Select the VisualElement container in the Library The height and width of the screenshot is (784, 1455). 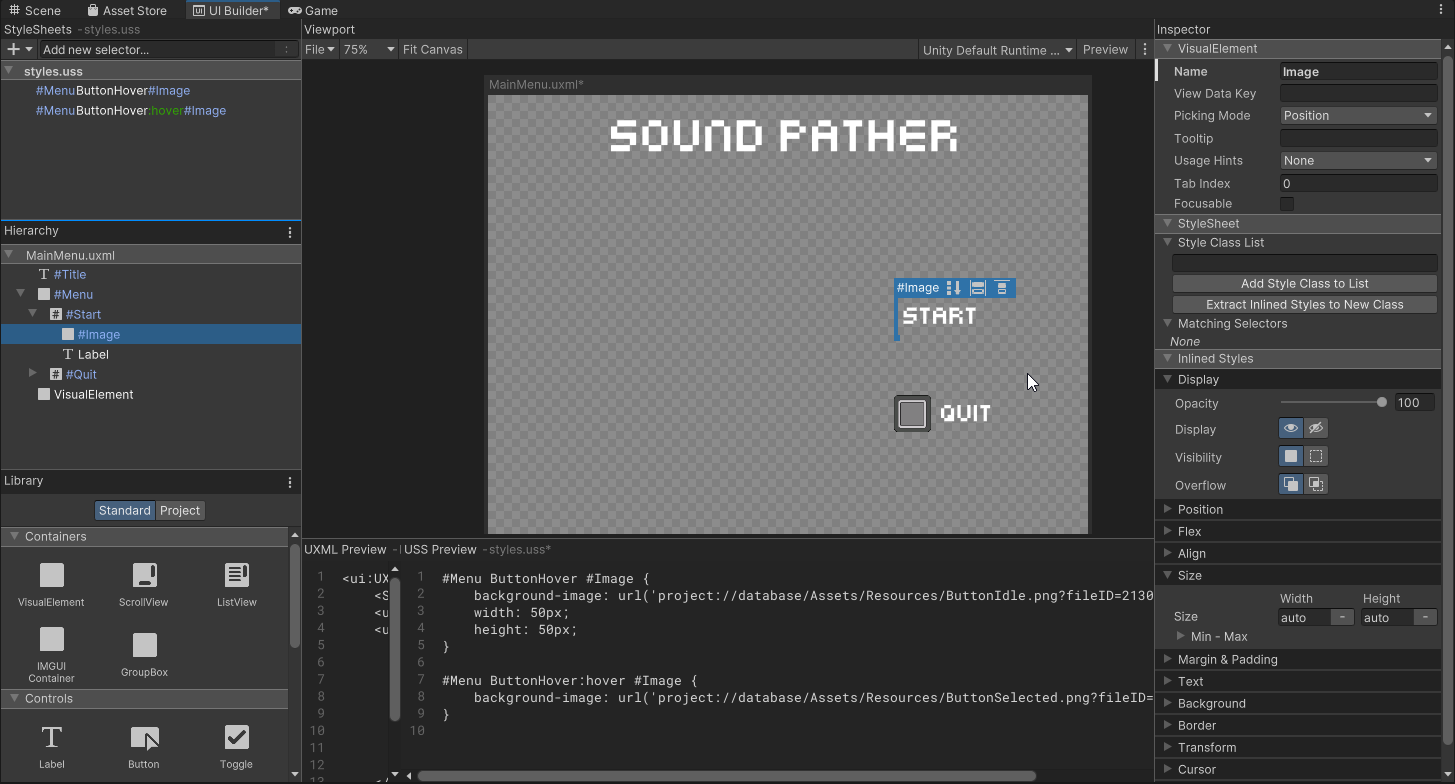tap(51, 585)
